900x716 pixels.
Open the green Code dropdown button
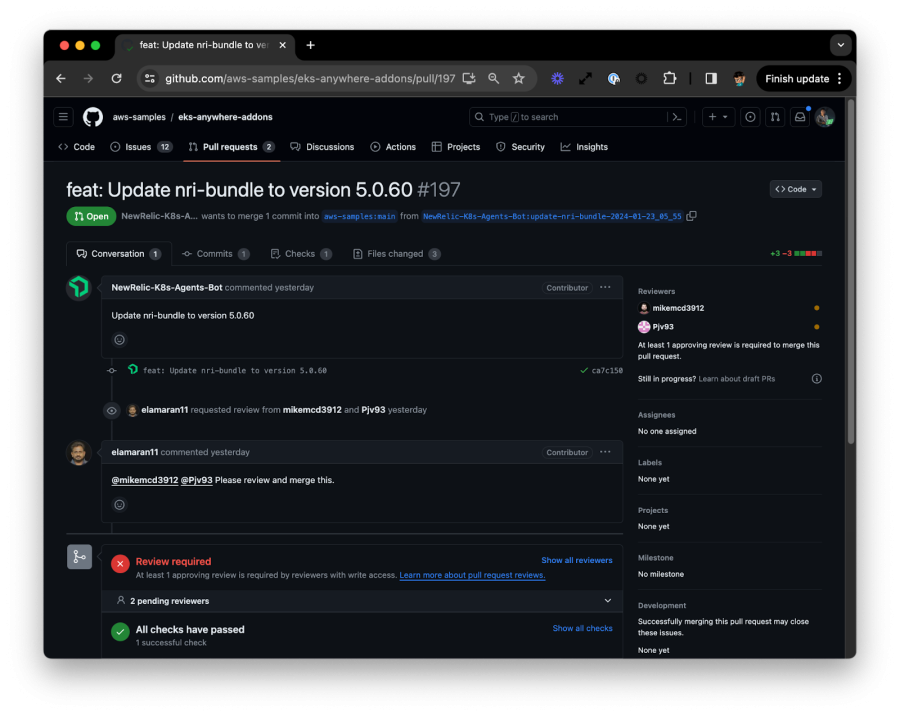796,189
